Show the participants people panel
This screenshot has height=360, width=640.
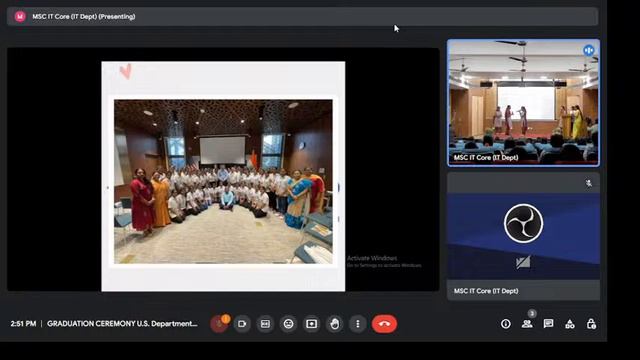(527, 324)
